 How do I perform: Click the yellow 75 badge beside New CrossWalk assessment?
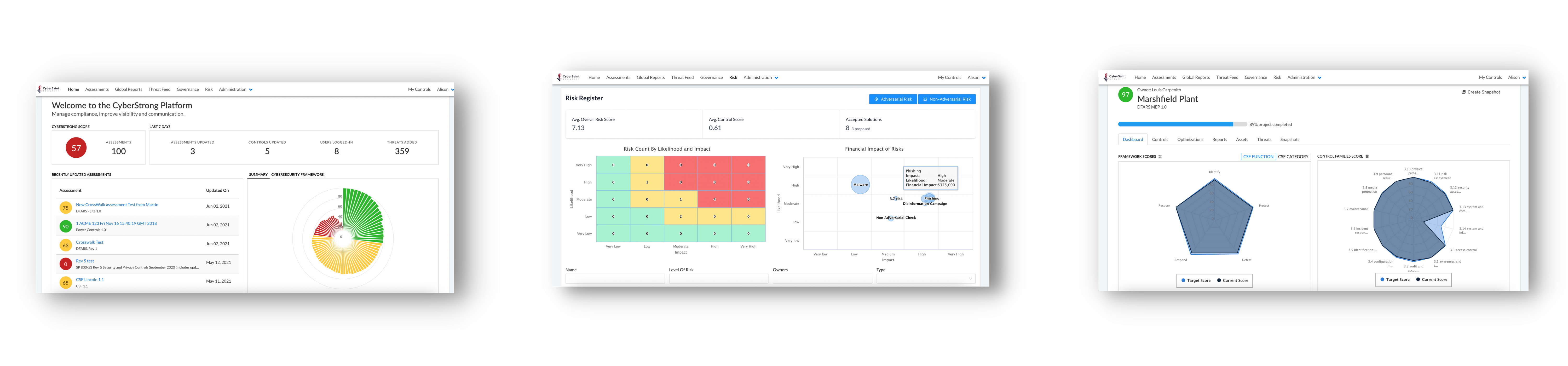pyautogui.click(x=66, y=208)
